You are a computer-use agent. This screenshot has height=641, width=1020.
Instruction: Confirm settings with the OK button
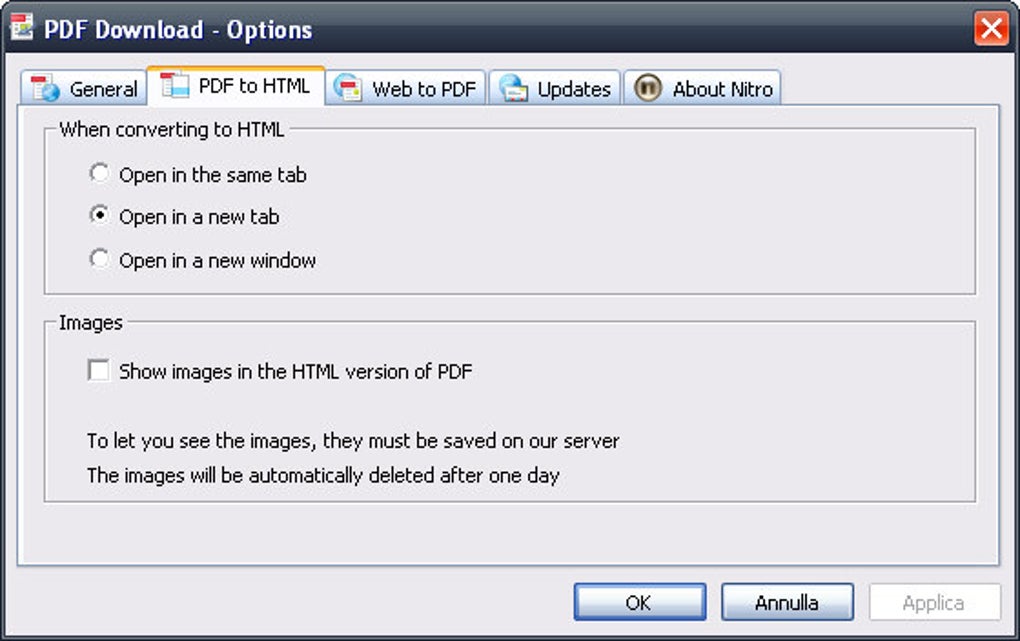(x=639, y=602)
